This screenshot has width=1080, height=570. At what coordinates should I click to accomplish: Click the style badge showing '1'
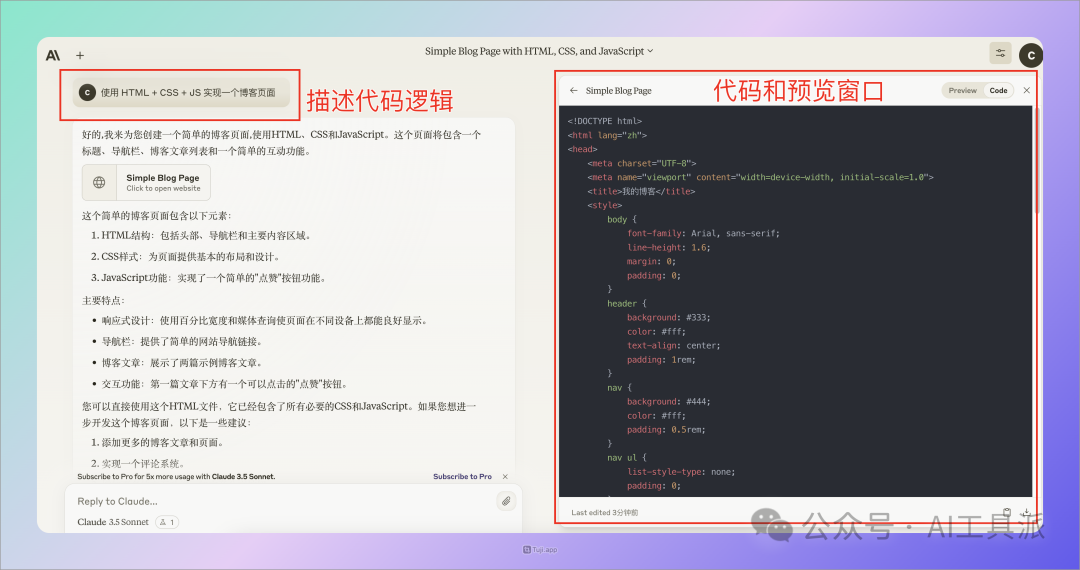167,522
